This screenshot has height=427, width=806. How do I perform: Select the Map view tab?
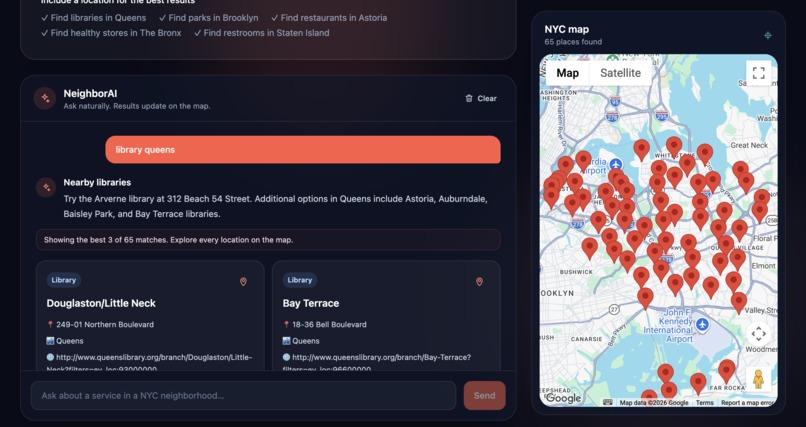[567, 73]
